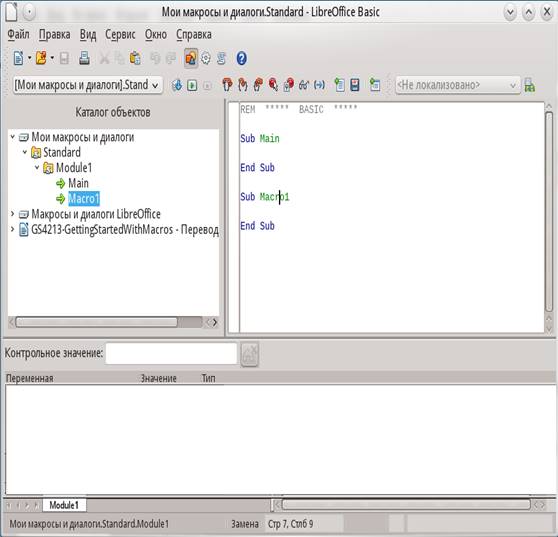Click the Print icon in the toolbar
This screenshot has height=537, width=558.
click(84, 58)
